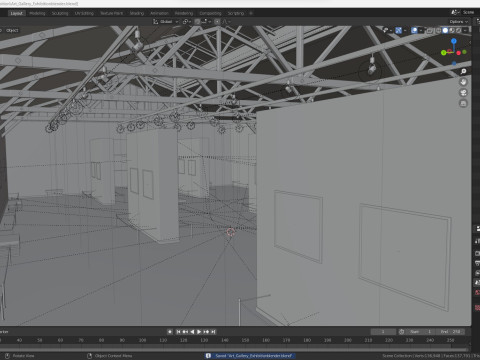Open the snapping options dropdown

point(206,22)
